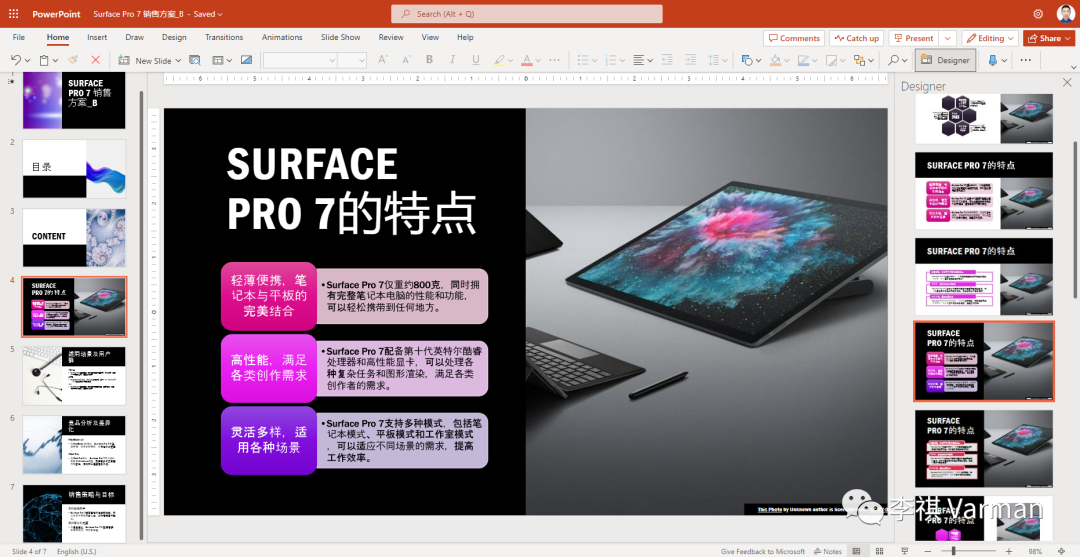1080x557 pixels.
Task: Open the File menu
Action: [19, 37]
